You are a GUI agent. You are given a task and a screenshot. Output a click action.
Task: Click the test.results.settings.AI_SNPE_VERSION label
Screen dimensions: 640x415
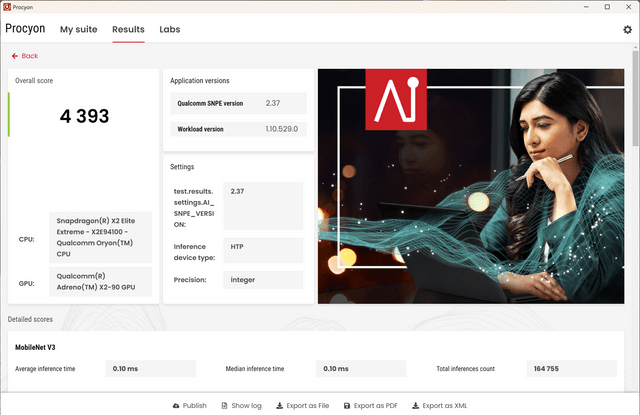coord(194,208)
